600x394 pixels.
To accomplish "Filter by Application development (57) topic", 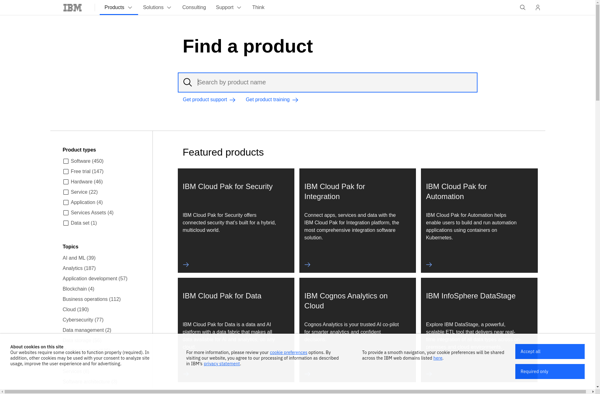I will coord(95,278).
